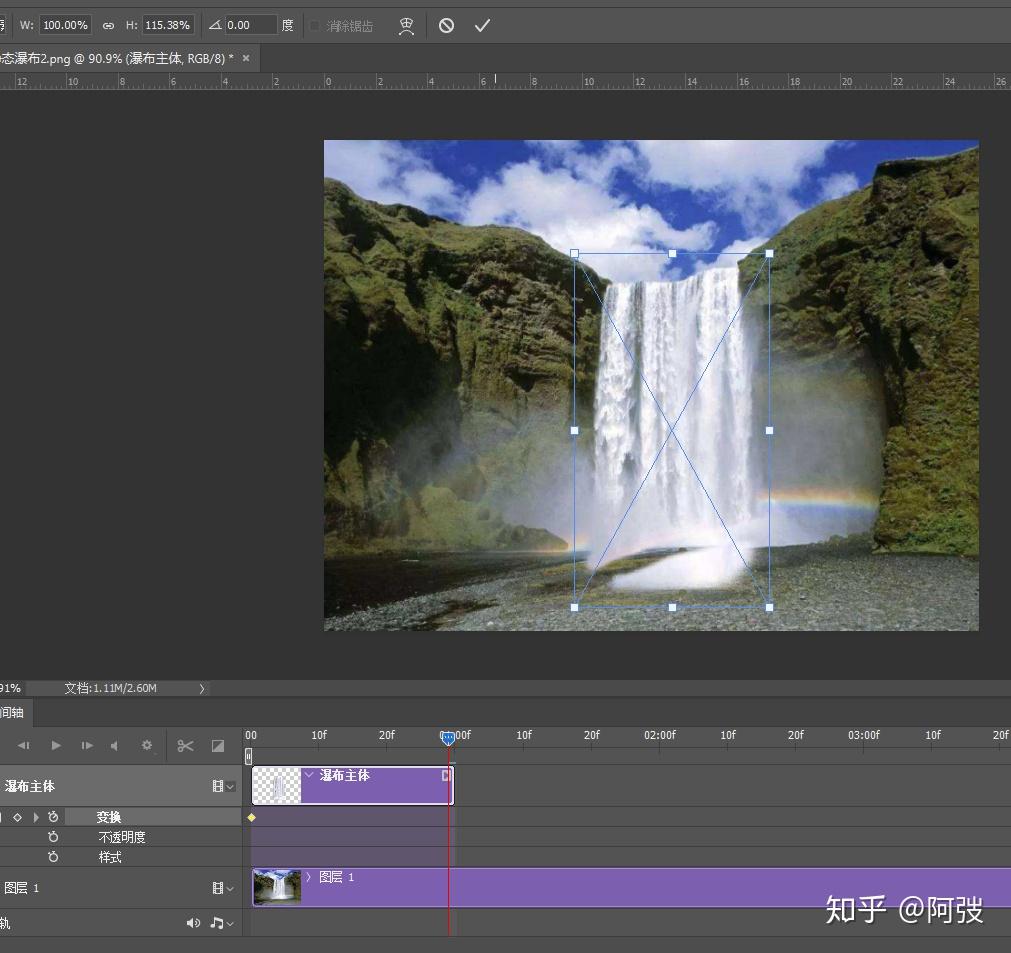Select the 图层 1 track name
The height and width of the screenshot is (953, 1011).
coord(22,888)
